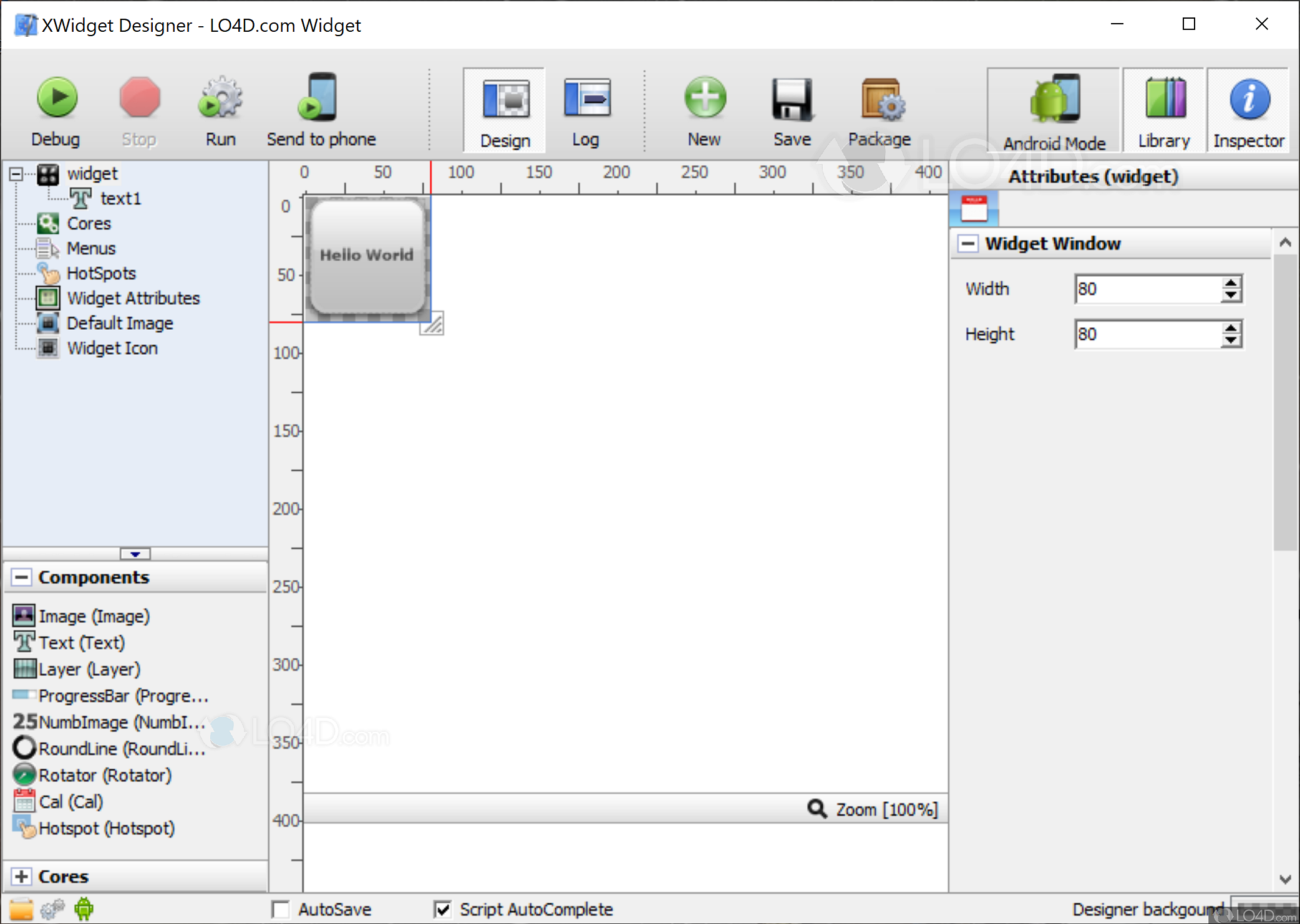Switch to the Log tab
1300x924 pixels.
[x=585, y=109]
